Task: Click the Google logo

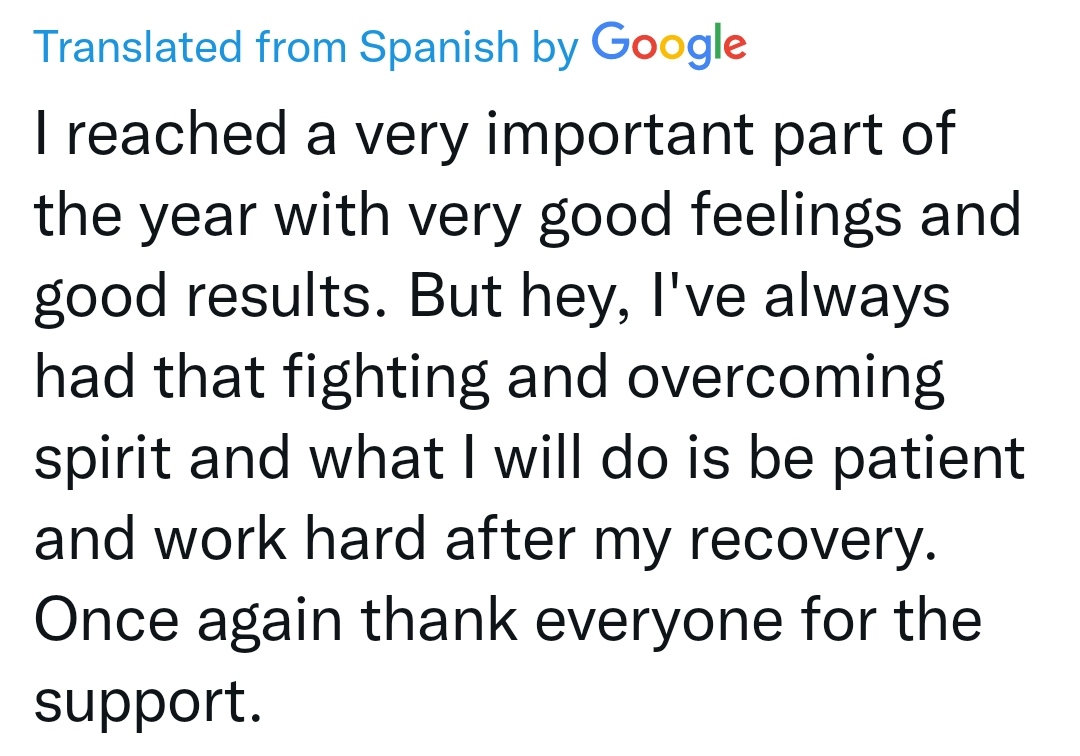Action: coord(669,45)
